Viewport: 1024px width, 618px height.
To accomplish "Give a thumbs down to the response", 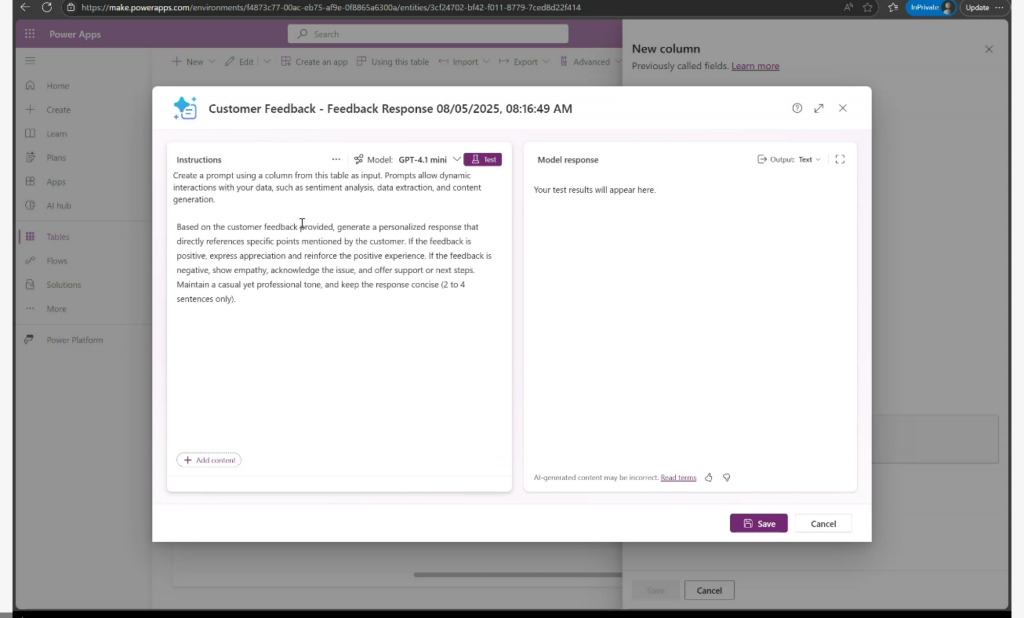I will click(726, 478).
